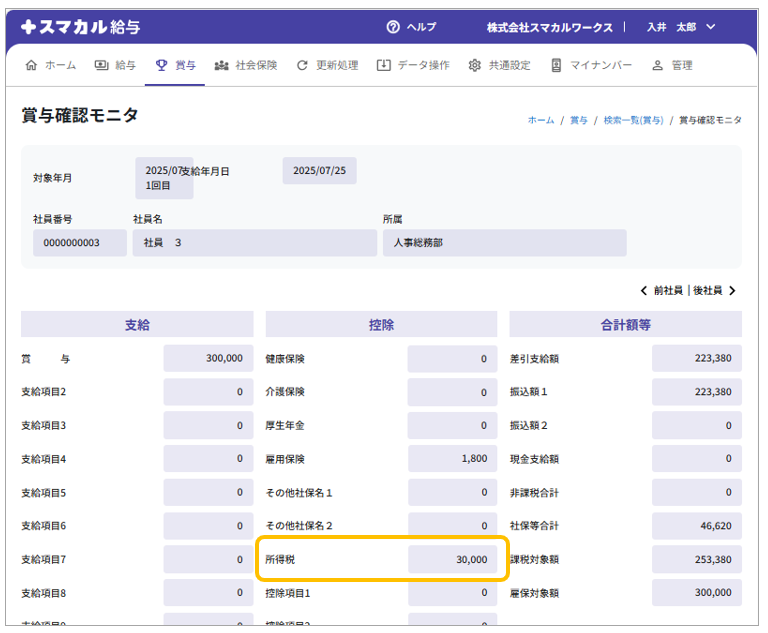The image size is (768, 633).
Task: Open 検索一覧(賞与) breadcrumb link
Action: tap(633, 120)
